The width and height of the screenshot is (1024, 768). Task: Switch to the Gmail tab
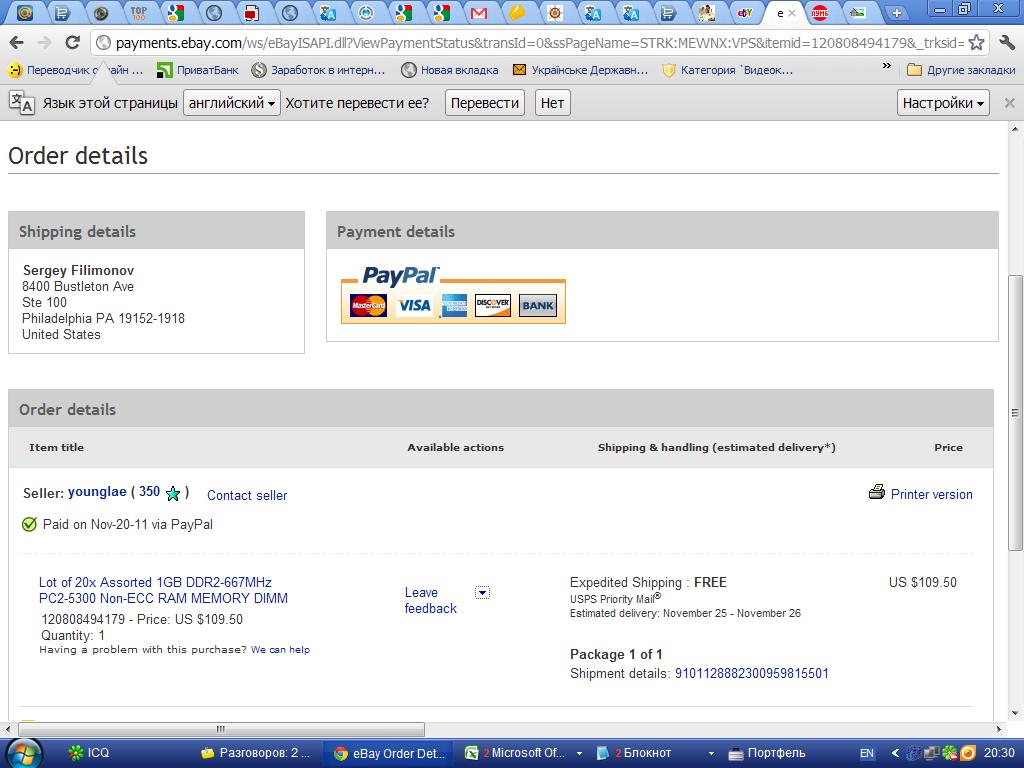click(x=479, y=12)
